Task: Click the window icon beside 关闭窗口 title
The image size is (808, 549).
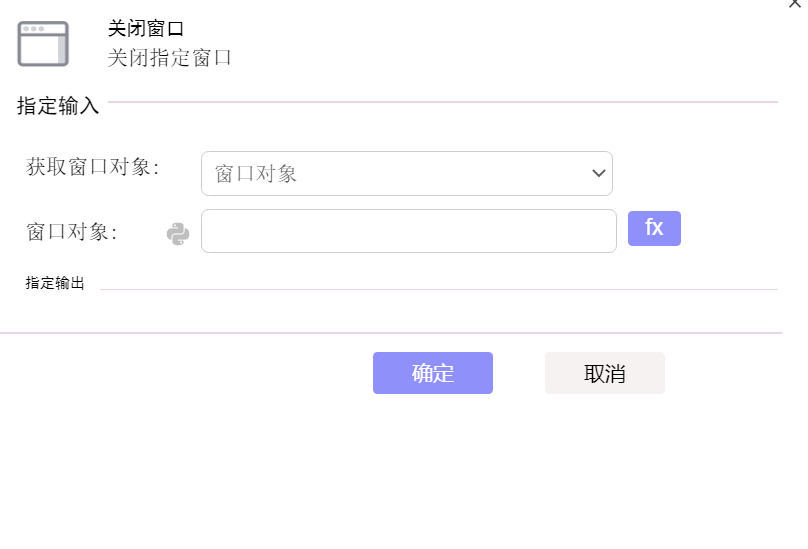Action: (x=43, y=44)
